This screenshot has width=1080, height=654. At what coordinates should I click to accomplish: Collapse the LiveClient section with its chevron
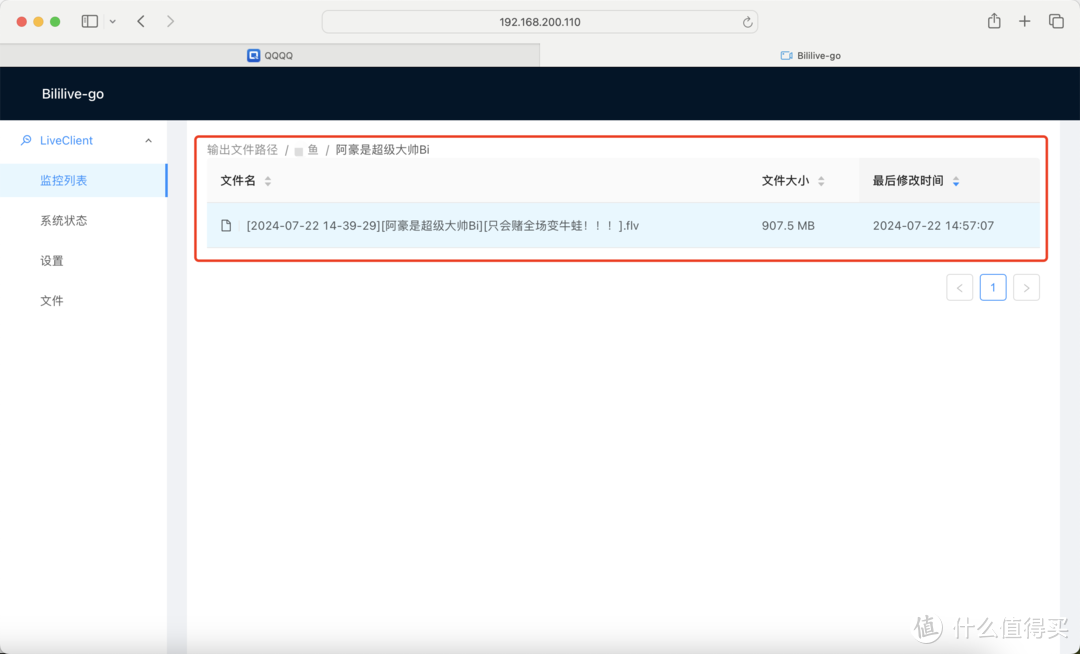148,140
